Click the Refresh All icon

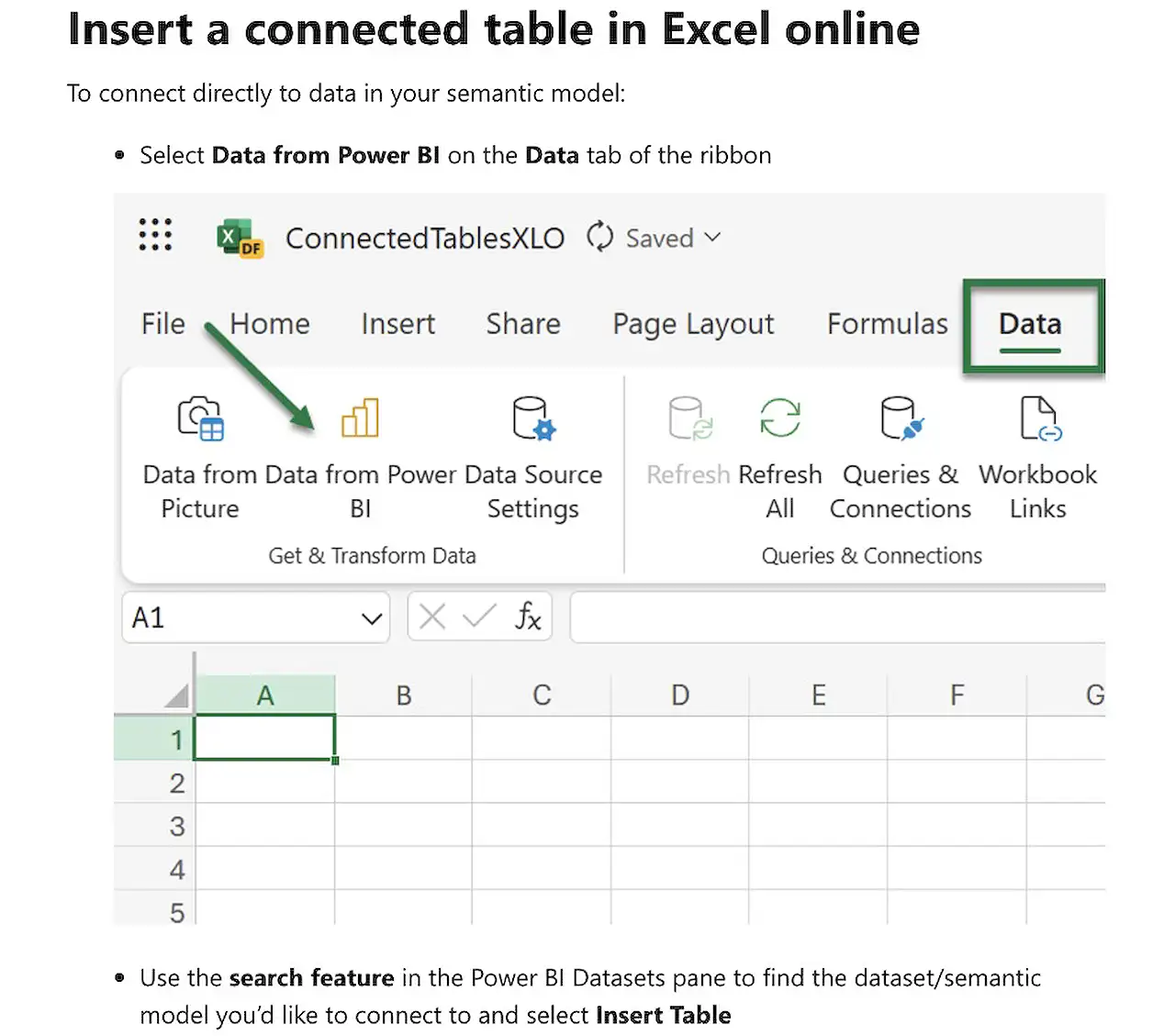[x=780, y=418]
